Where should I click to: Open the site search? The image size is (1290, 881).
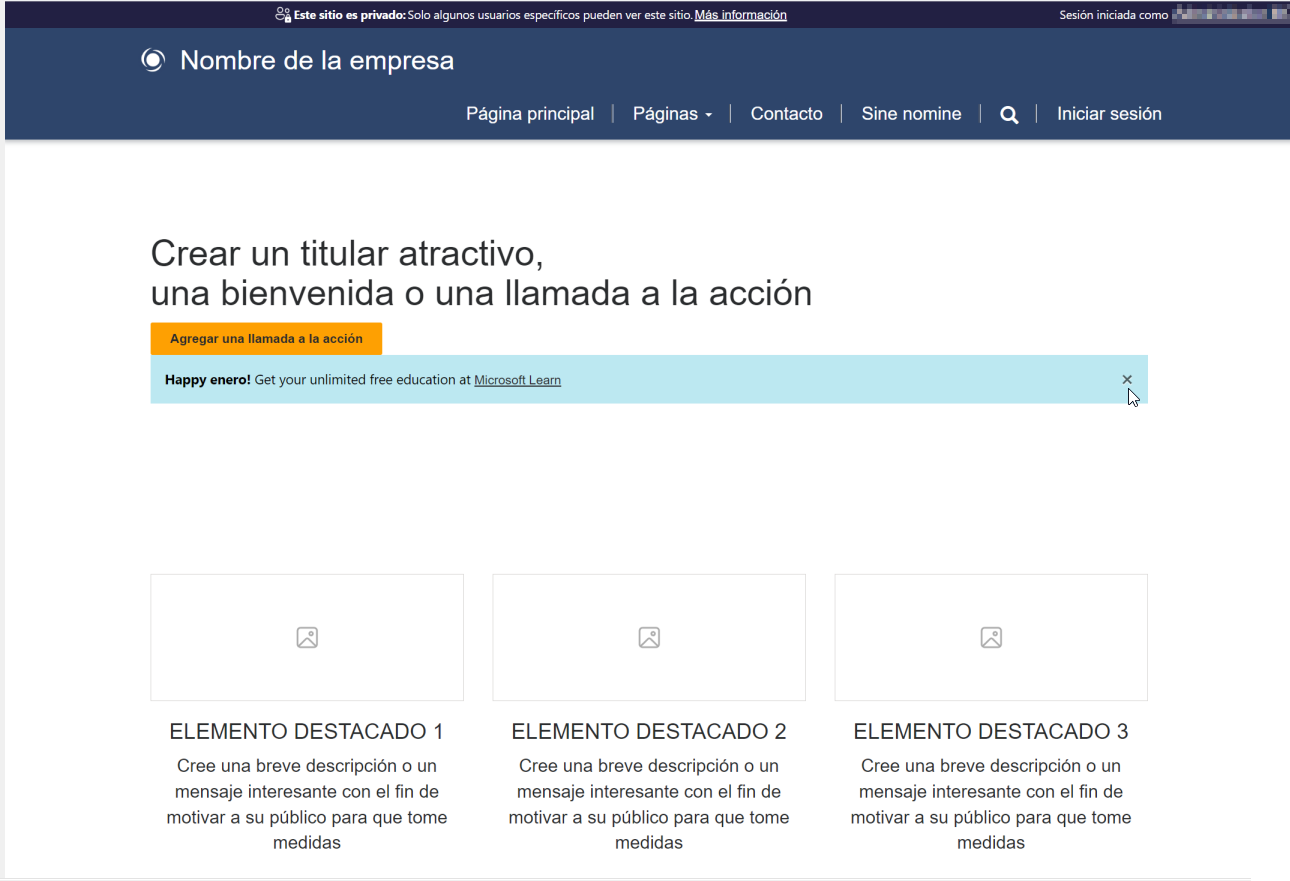coord(1008,114)
